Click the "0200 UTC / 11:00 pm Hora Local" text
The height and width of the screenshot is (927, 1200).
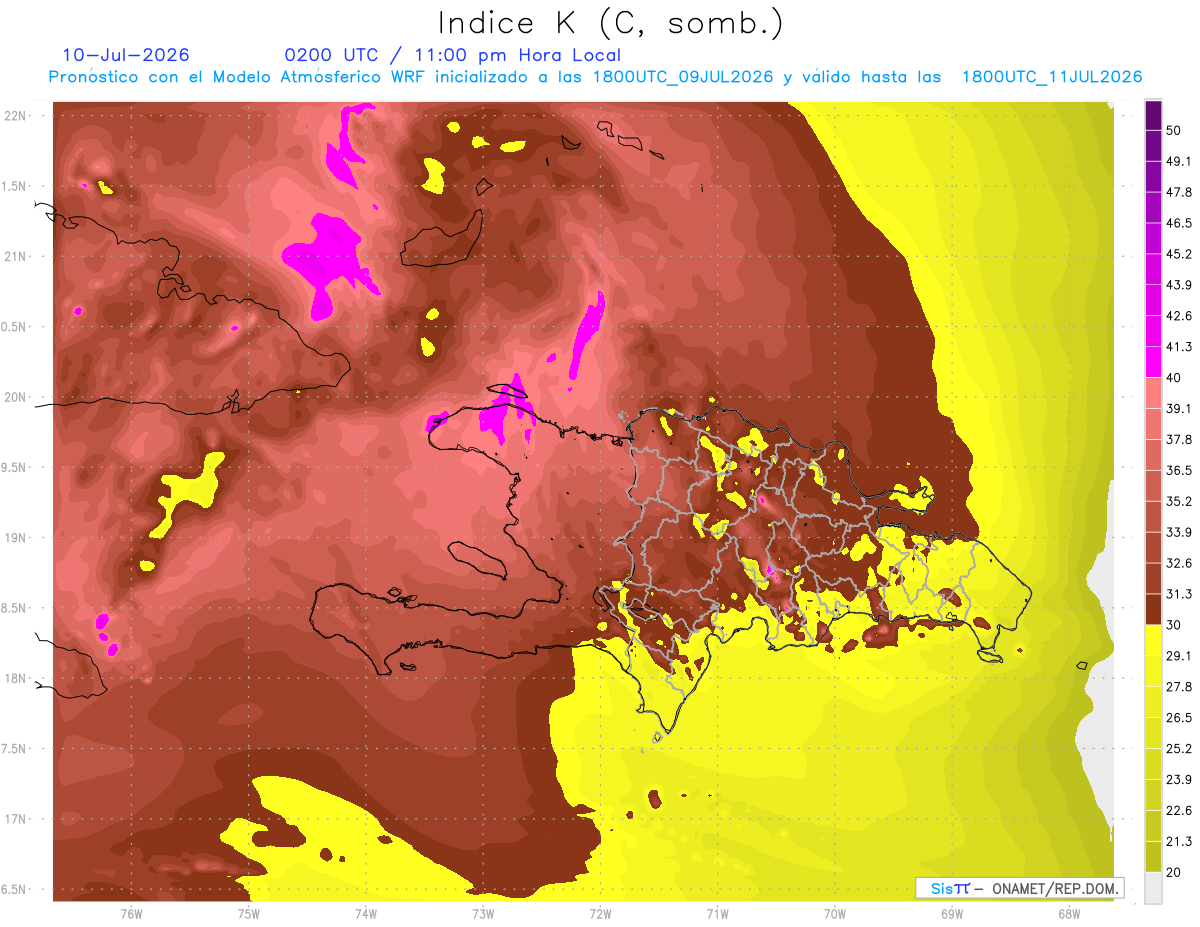click(x=452, y=56)
